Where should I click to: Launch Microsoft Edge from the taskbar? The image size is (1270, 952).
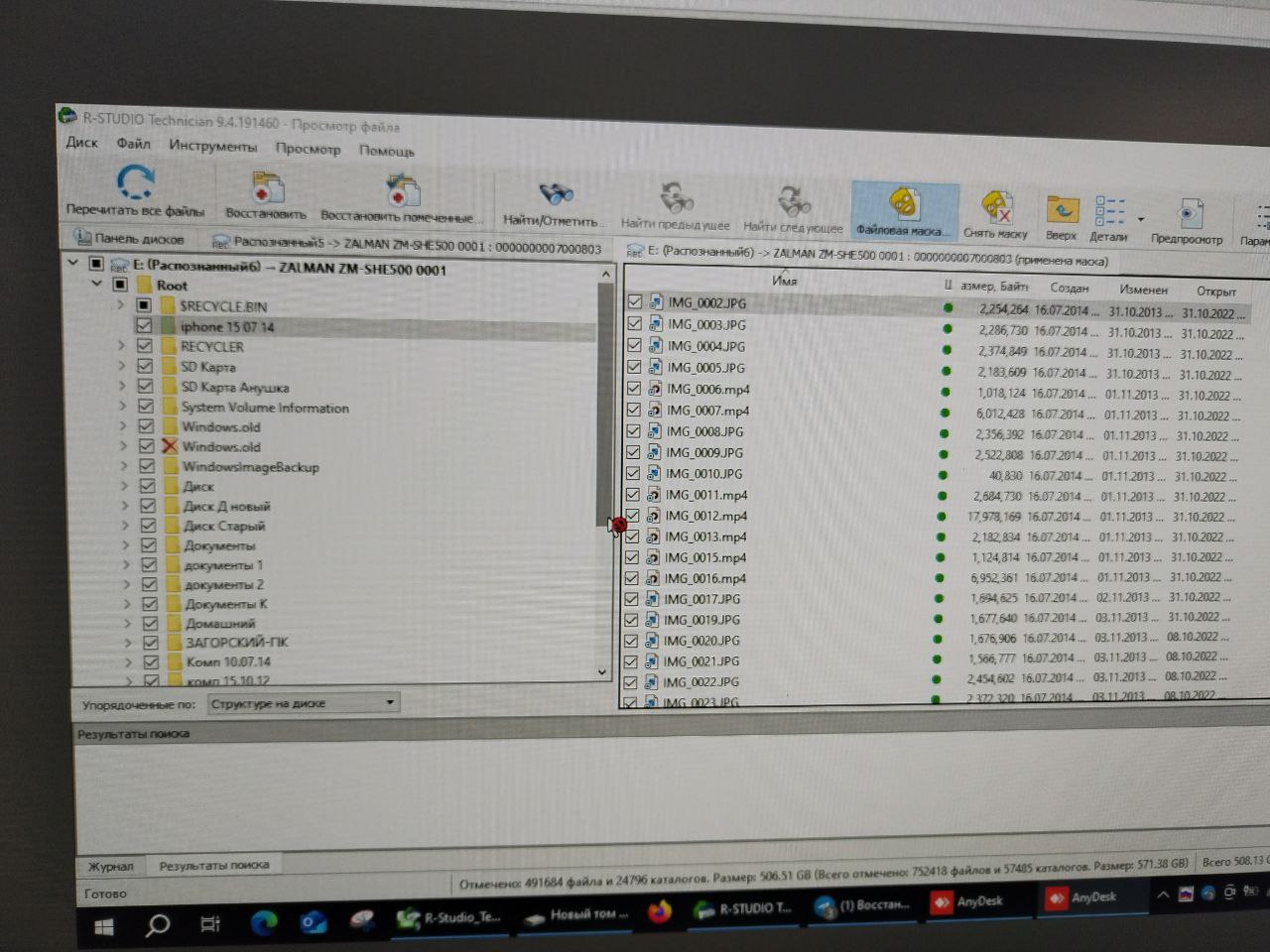coord(263,923)
